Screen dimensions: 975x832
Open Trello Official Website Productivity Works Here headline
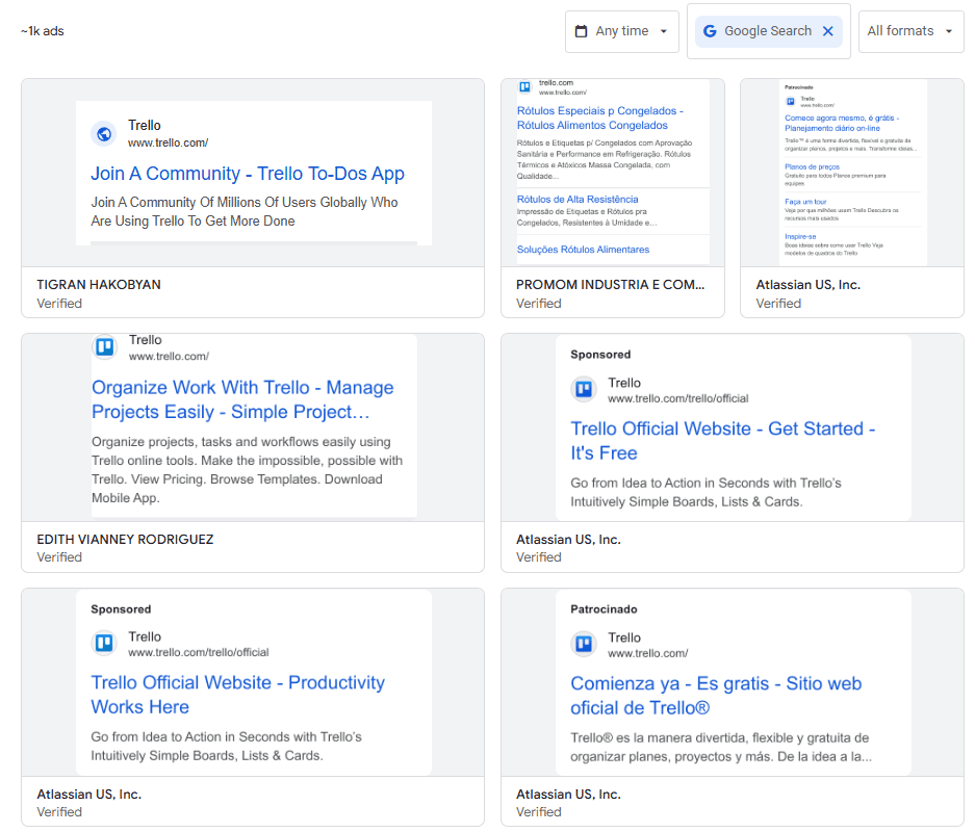(x=238, y=695)
